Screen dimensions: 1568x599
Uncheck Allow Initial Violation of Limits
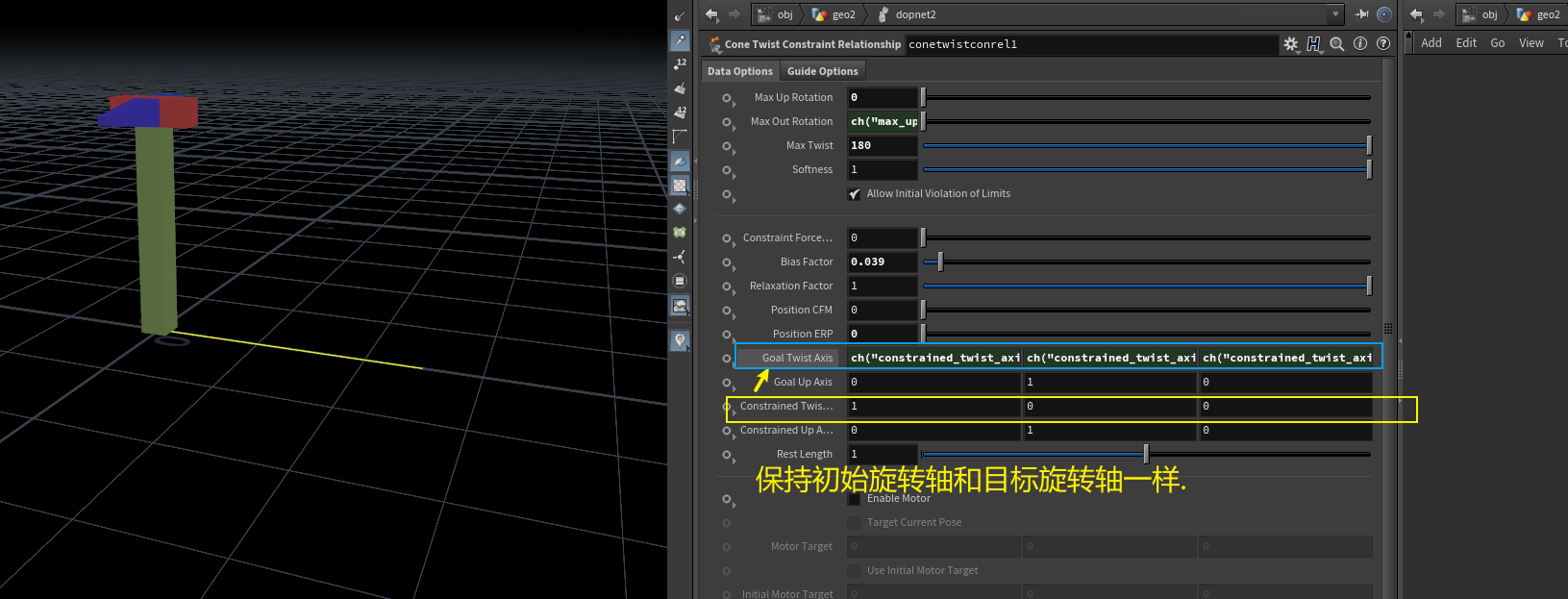(855, 194)
